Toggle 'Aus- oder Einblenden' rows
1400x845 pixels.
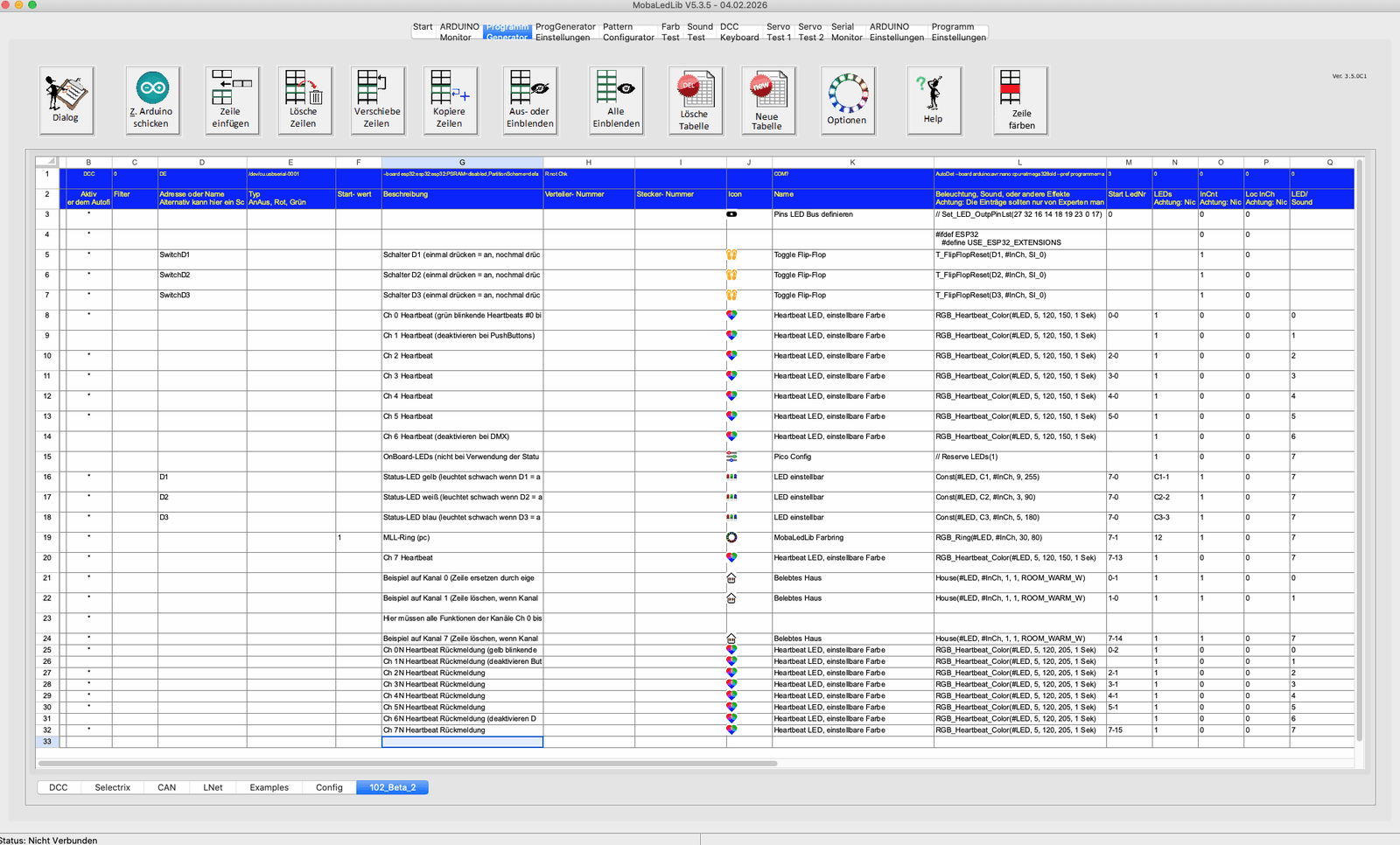pyautogui.click(x=530, y=100)
